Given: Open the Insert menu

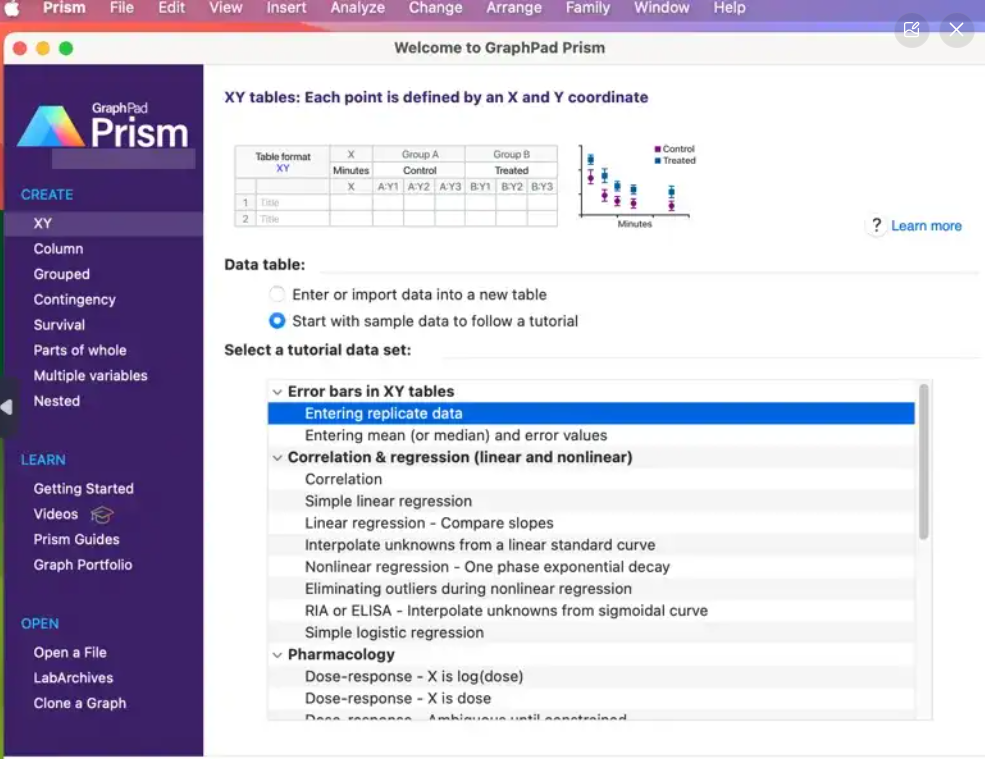Looking at the screenshot, I should (x=286, y=8).
